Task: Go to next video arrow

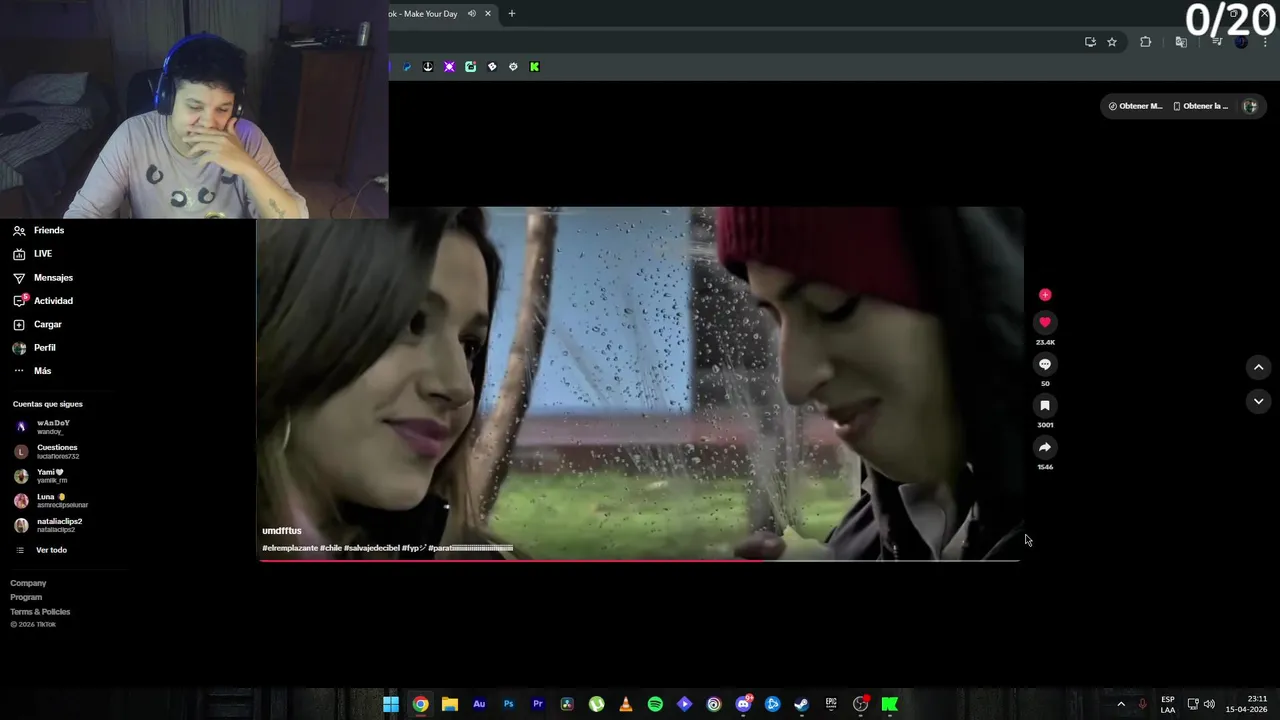Action: (x=1259, y=401)
